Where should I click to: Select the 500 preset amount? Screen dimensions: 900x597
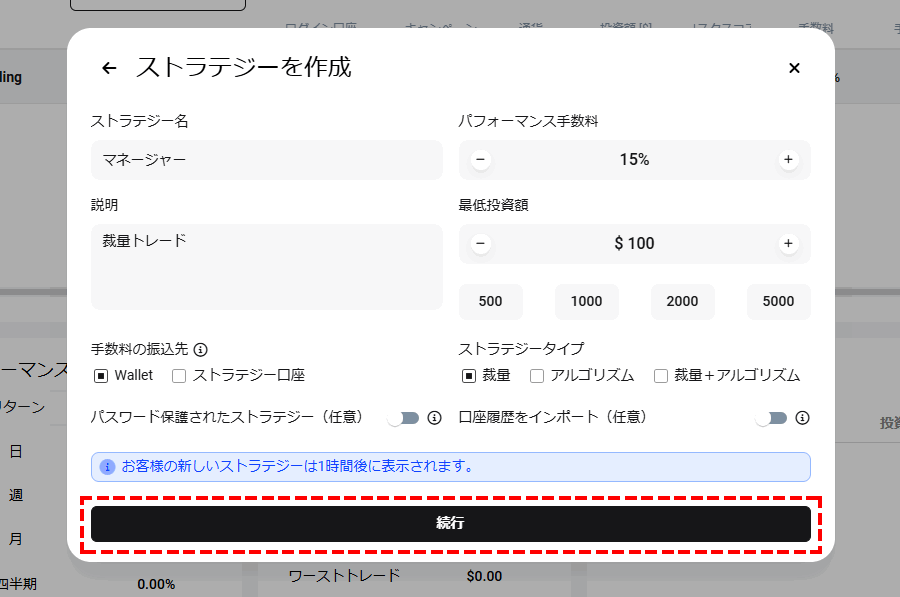[491, 301]
